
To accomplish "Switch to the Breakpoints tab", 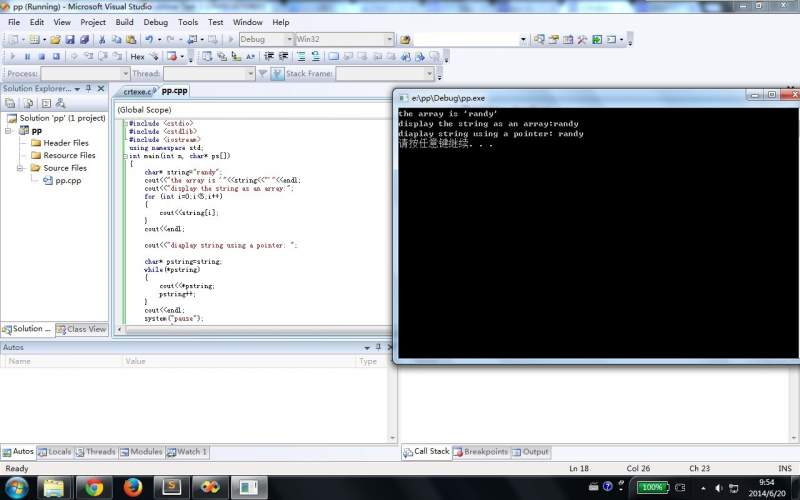I will [x=485, y=452].
